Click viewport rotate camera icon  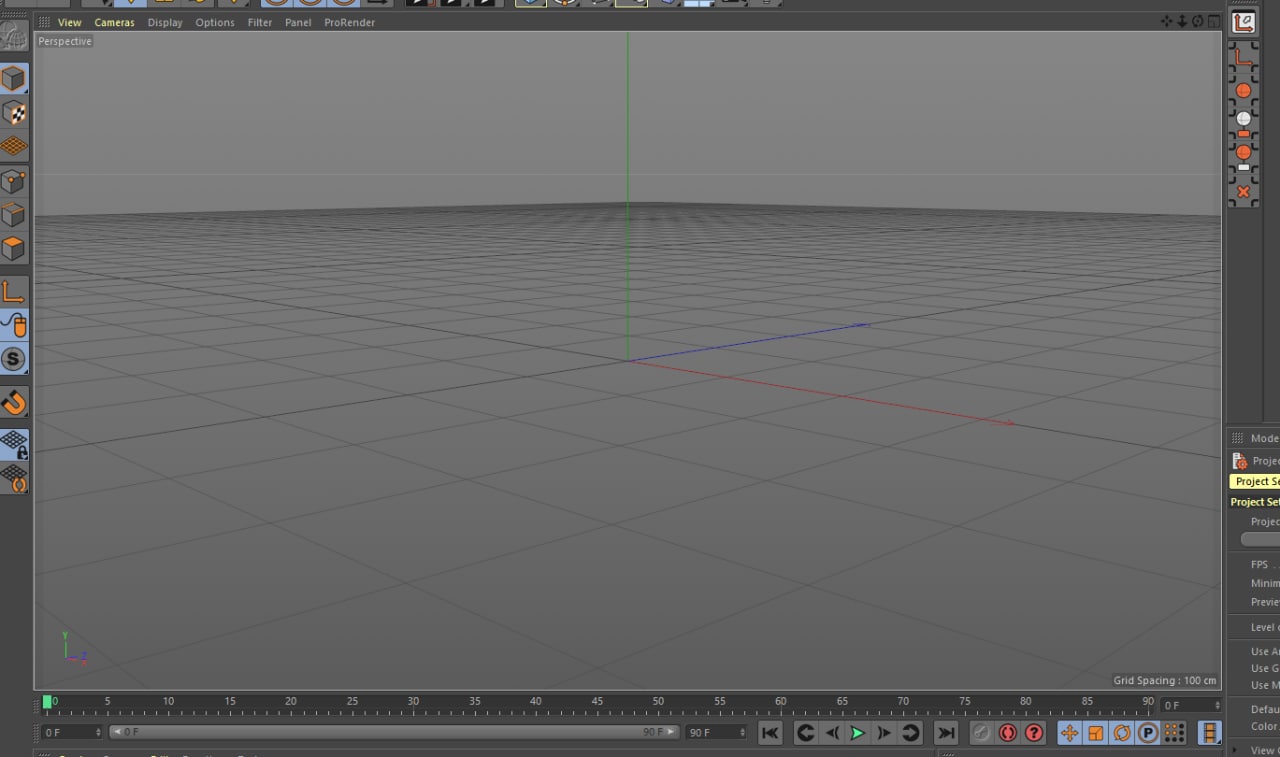(x=1198, y=21)
